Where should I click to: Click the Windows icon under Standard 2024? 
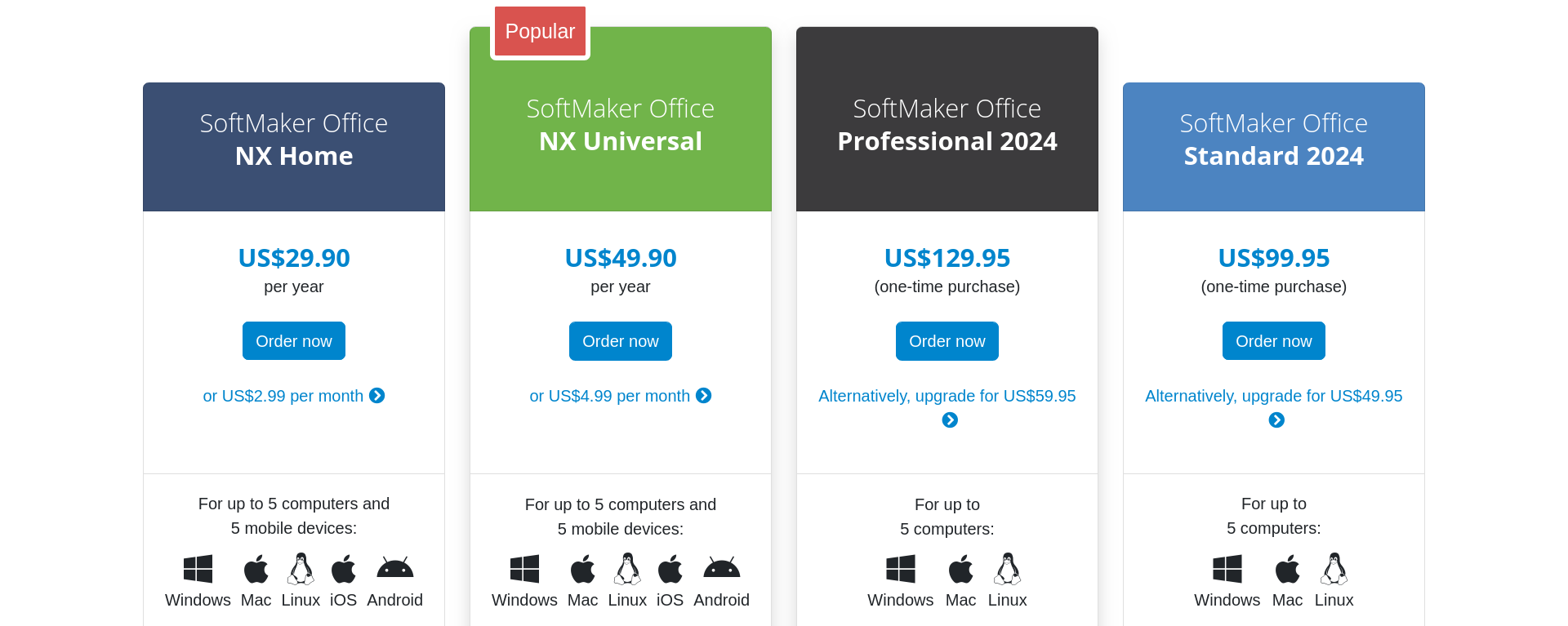[1227, 569]
